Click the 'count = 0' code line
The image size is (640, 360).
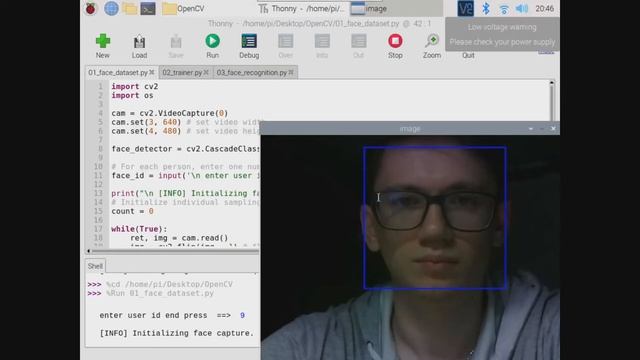pyautogui.click(x=132, y=211)
